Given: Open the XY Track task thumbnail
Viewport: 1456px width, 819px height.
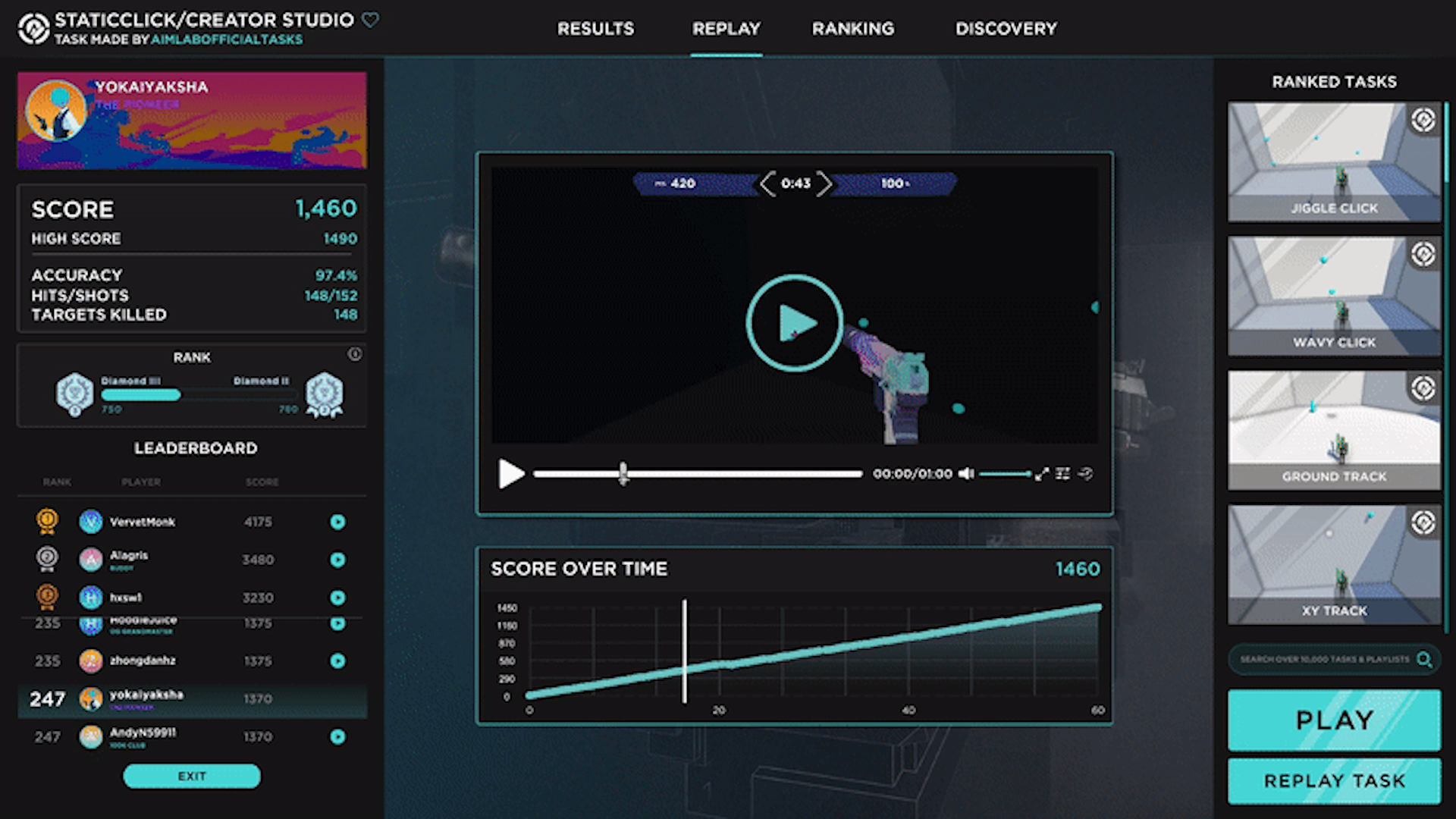Looking at the screenshot, I should click(x=1334, y=564).
